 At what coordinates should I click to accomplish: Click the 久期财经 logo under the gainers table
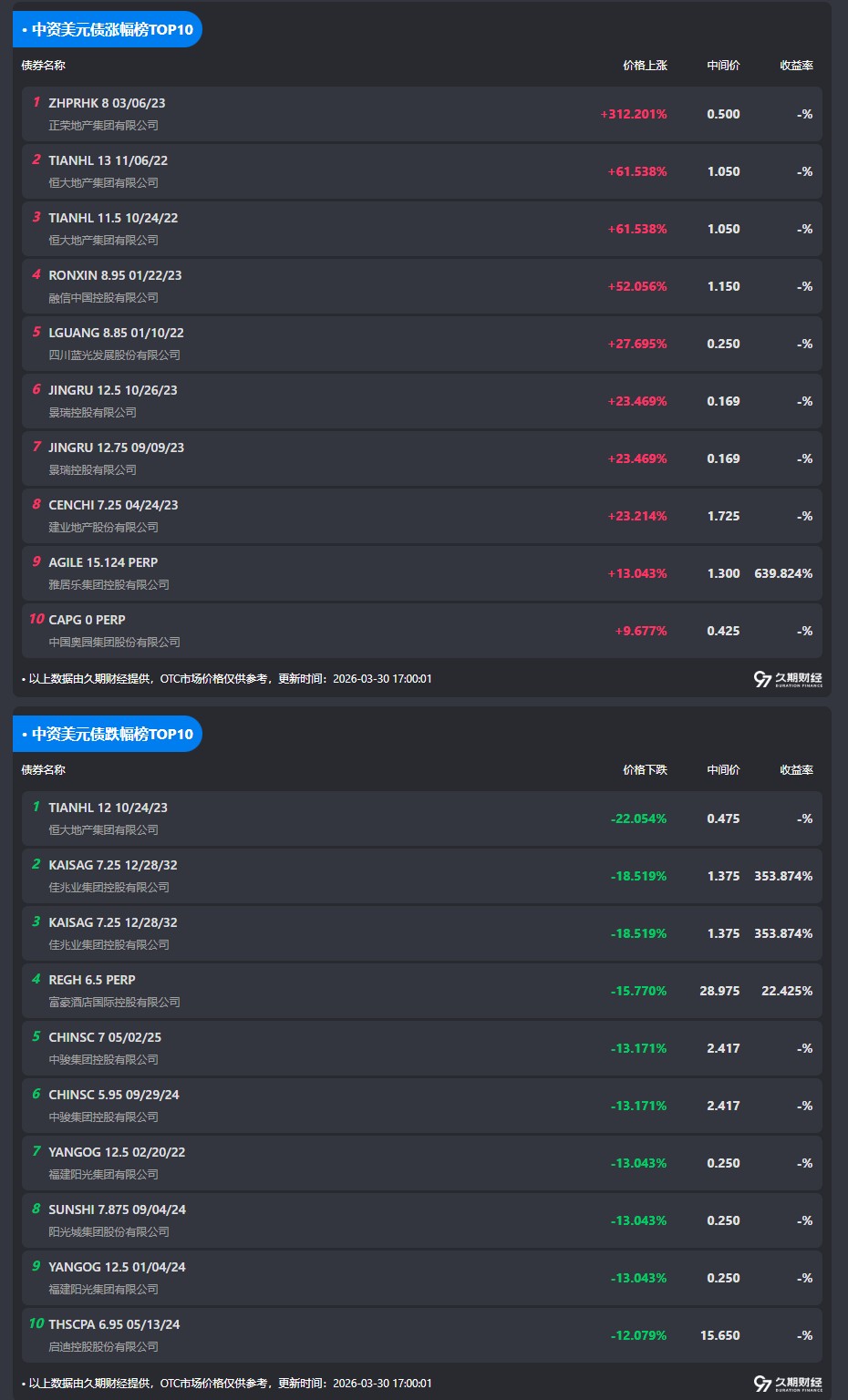[x=788, y=679]
